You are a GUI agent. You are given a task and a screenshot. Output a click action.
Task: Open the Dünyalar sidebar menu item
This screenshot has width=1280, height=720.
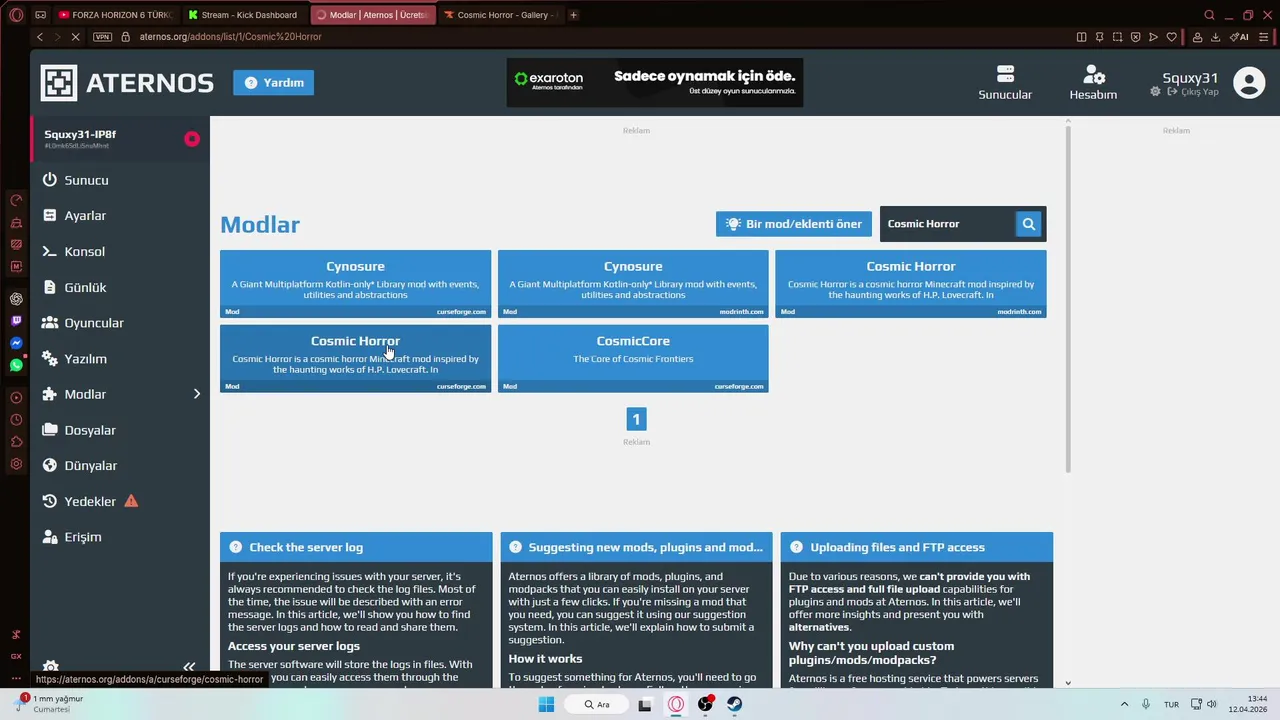pyautogui.click(x=120, y=466)
